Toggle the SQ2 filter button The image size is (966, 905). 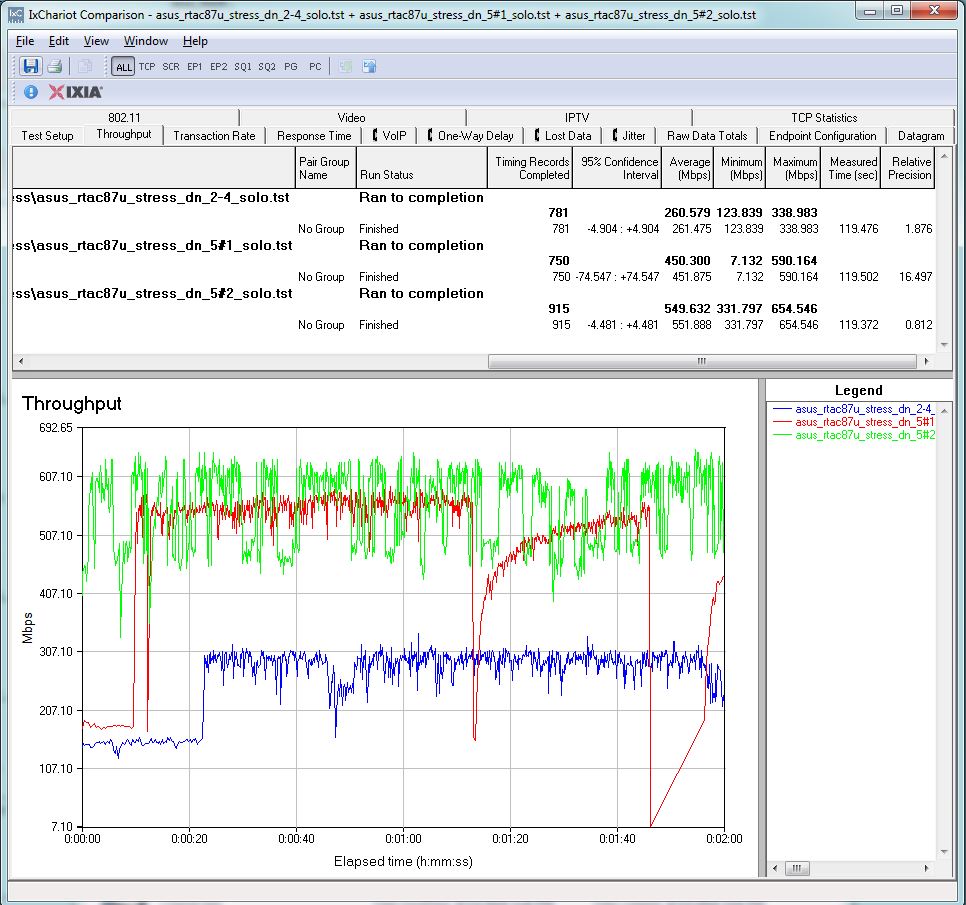(x=267, y=67)
